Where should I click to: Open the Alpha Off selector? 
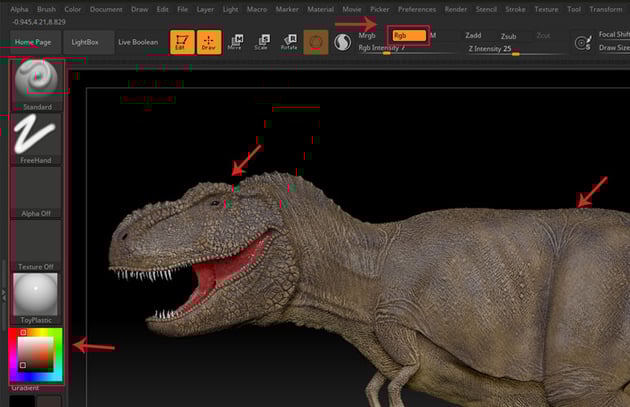[x=37, y=190]
